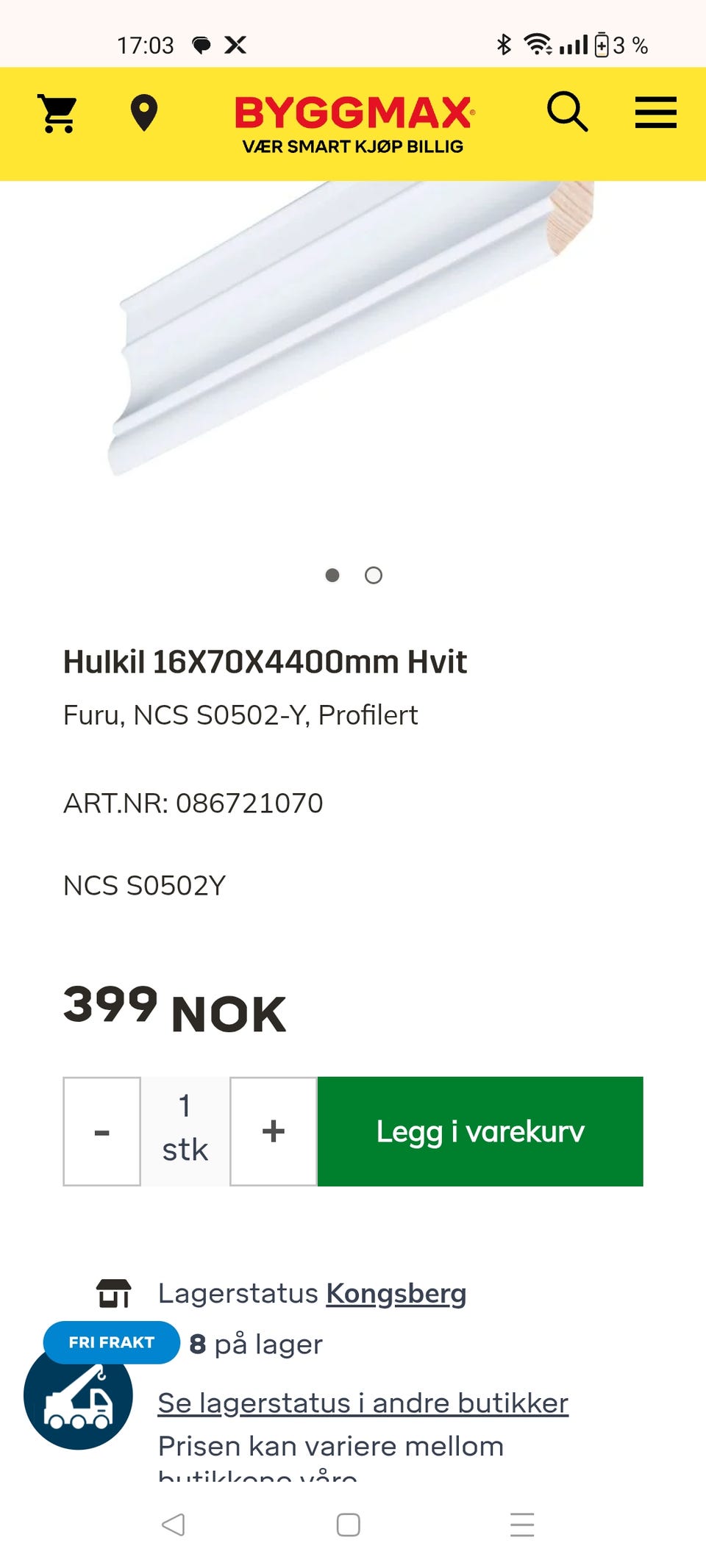Go to the Byggmax home logo

tap(354, 124)
